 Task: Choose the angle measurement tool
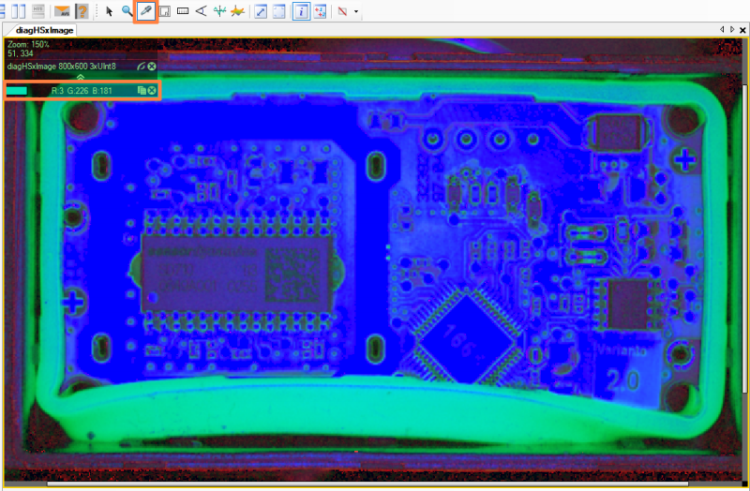[201, 12]
